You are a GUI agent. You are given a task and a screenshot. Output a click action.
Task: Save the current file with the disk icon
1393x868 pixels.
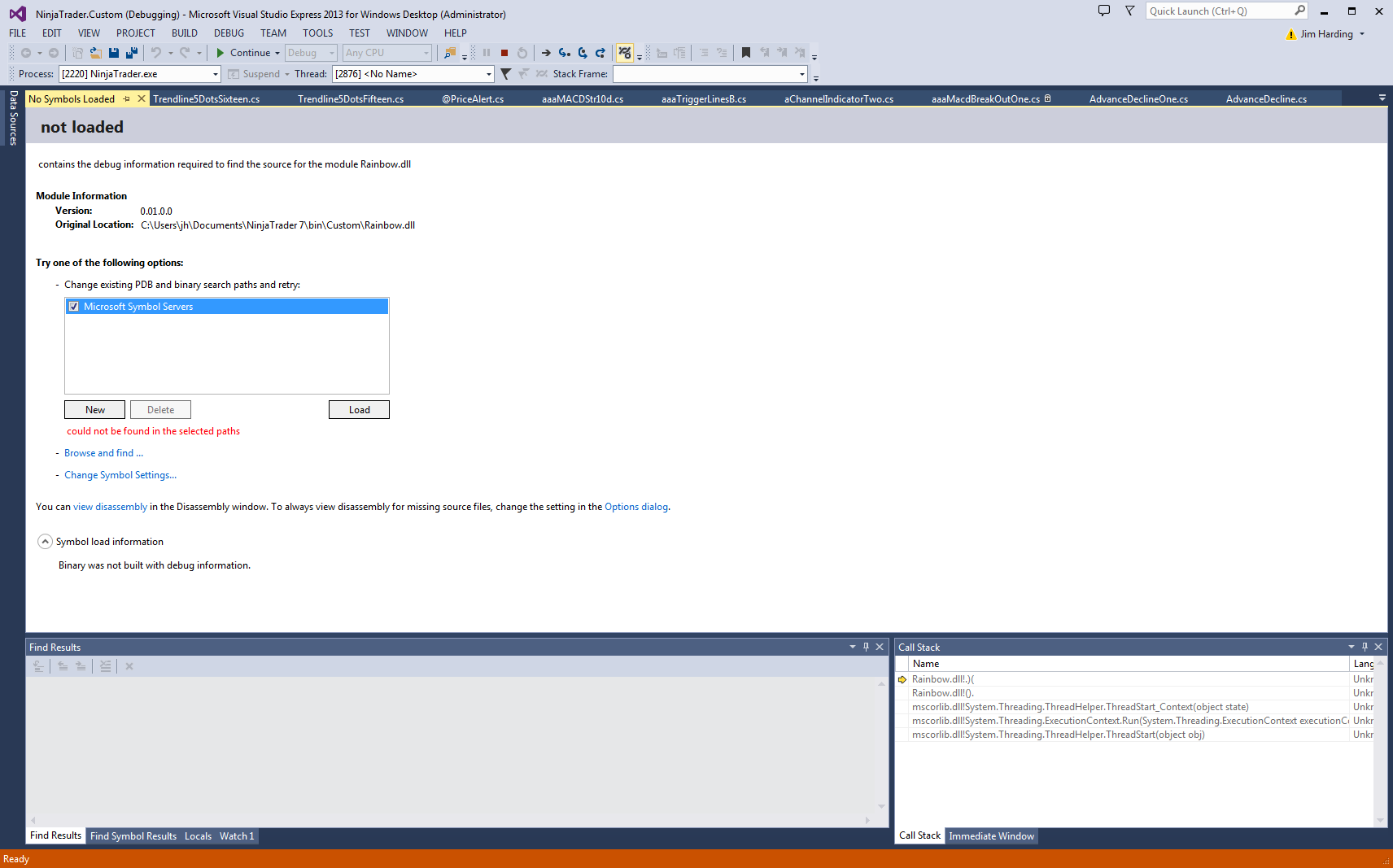(114, 53)
